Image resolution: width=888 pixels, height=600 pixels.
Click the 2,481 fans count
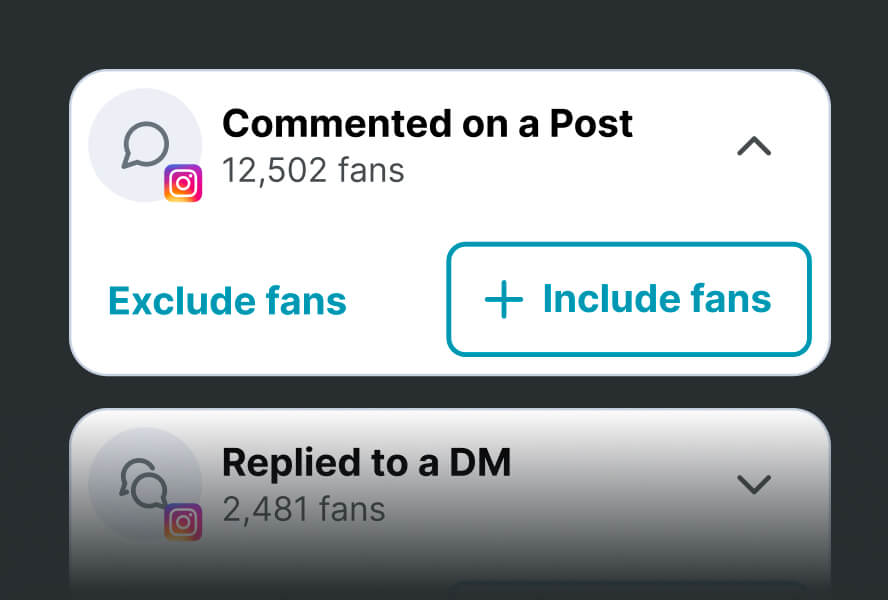pyautogui.click(x=303, y=509)
